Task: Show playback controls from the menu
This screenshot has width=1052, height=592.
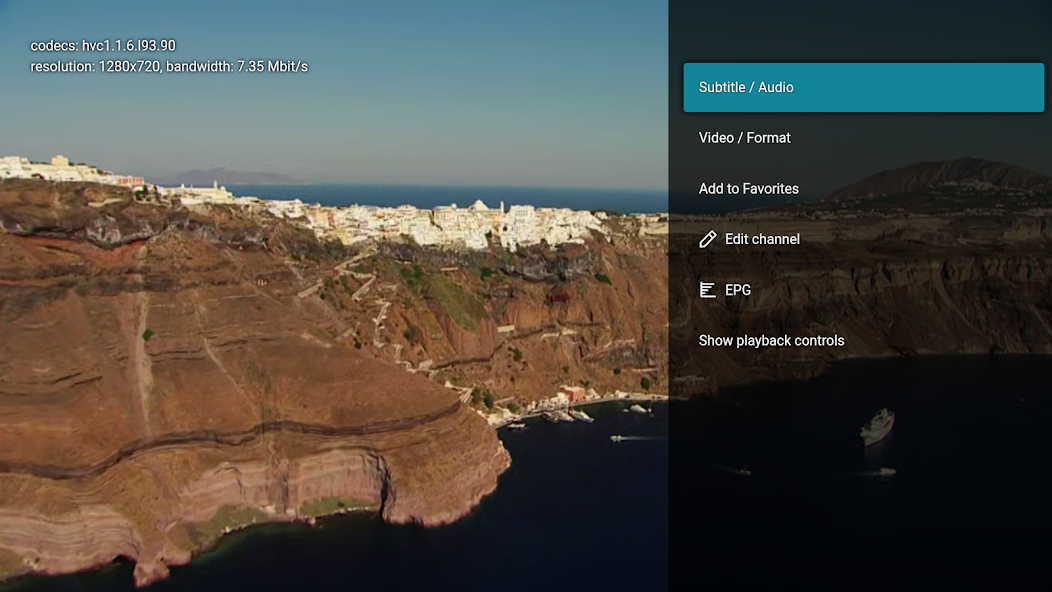Action: pos(771,341)
